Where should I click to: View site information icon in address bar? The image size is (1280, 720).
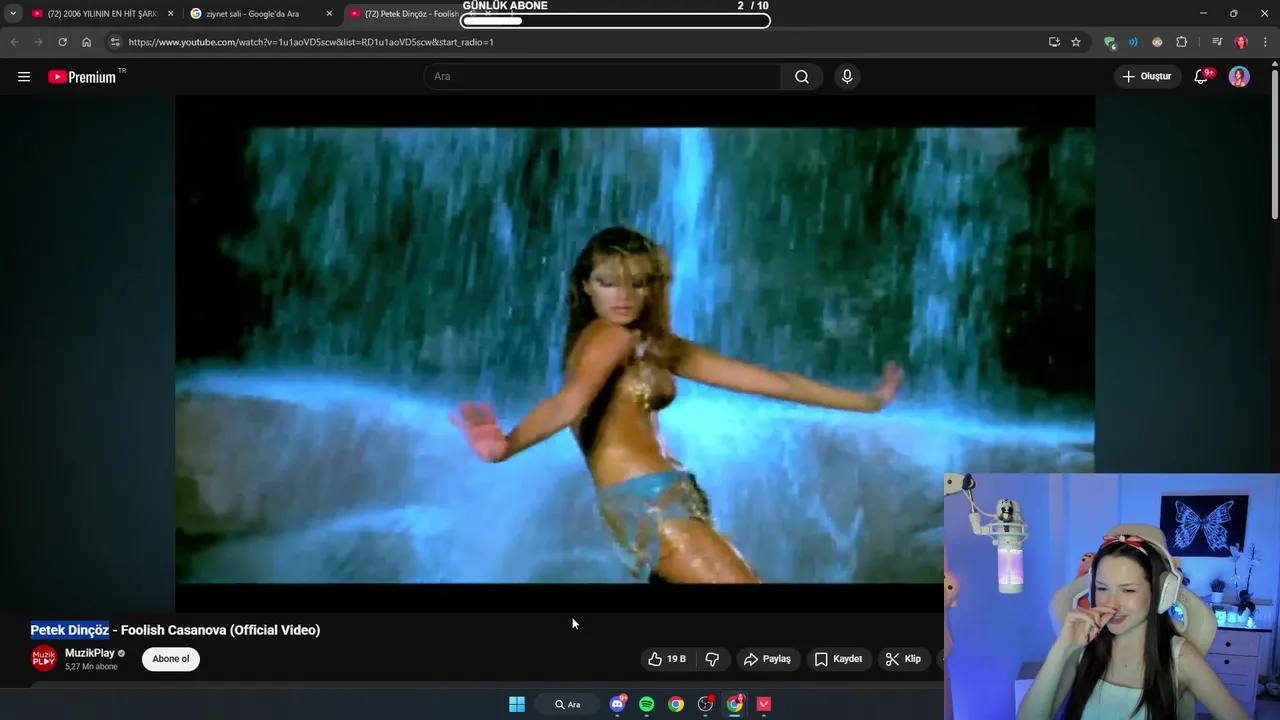(115, 42)
